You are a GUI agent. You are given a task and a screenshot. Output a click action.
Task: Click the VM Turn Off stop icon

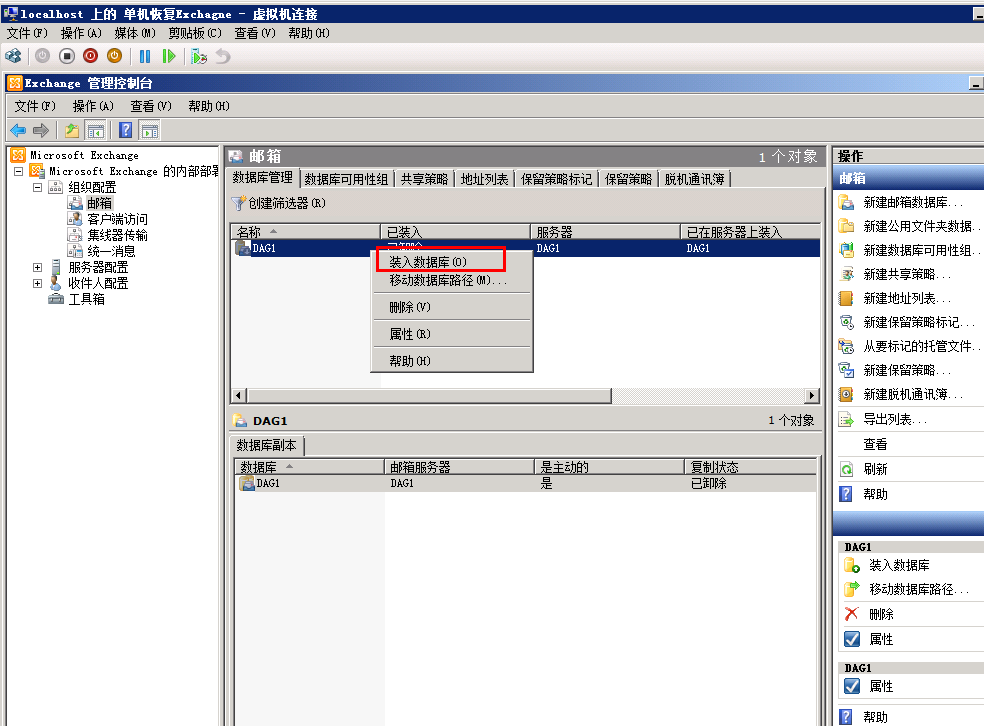pos(67,56)
